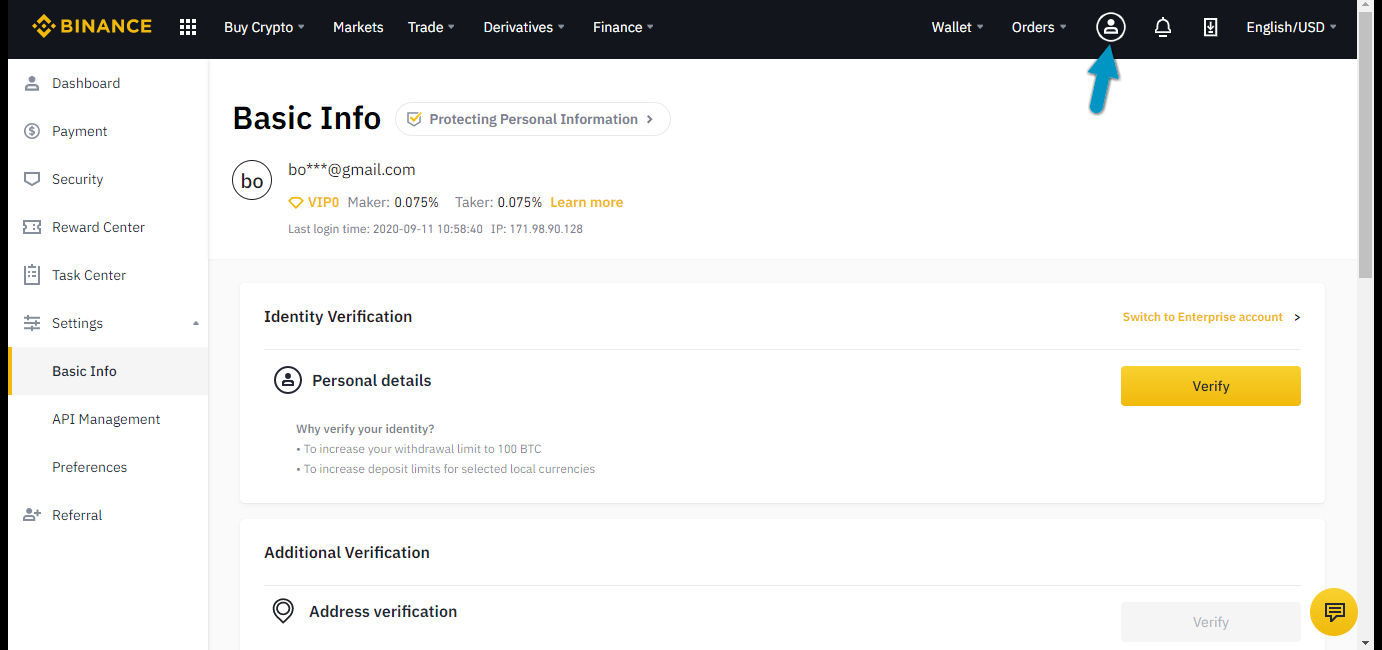1382x650 pixels.
Task: Click the Maker: 0.075% fee text
Action: pyautogui.click(x=393, y=202)
